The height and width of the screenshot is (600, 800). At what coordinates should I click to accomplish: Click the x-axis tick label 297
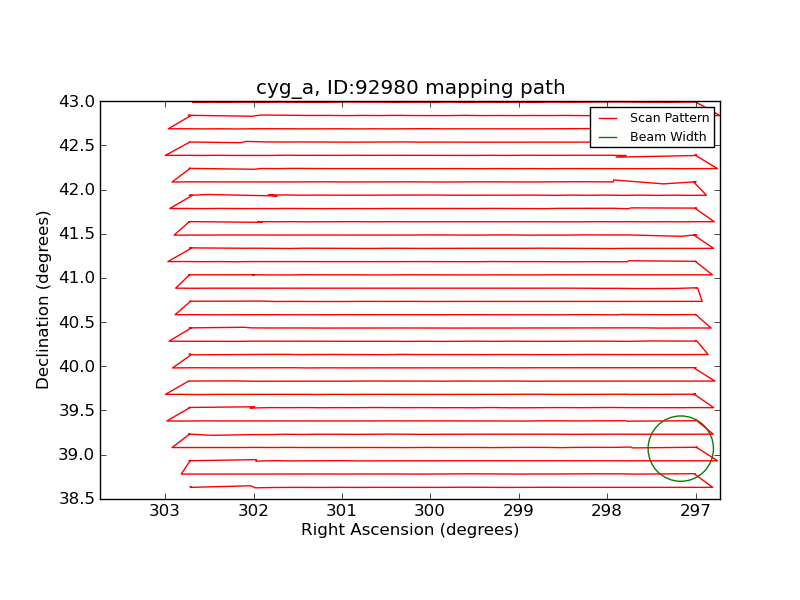tap(696, 511)
